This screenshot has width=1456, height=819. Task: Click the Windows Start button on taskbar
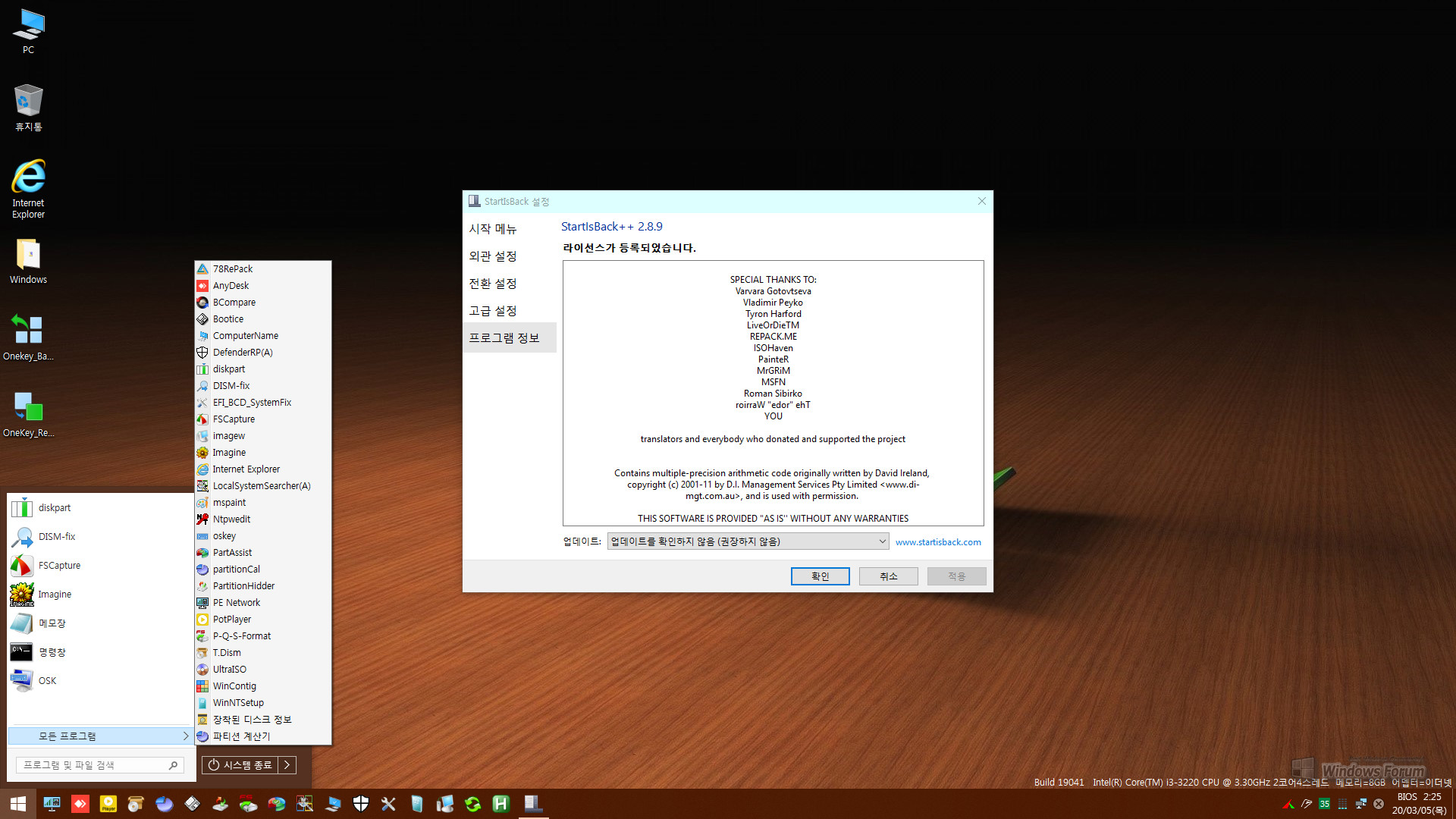coord(18,804)
